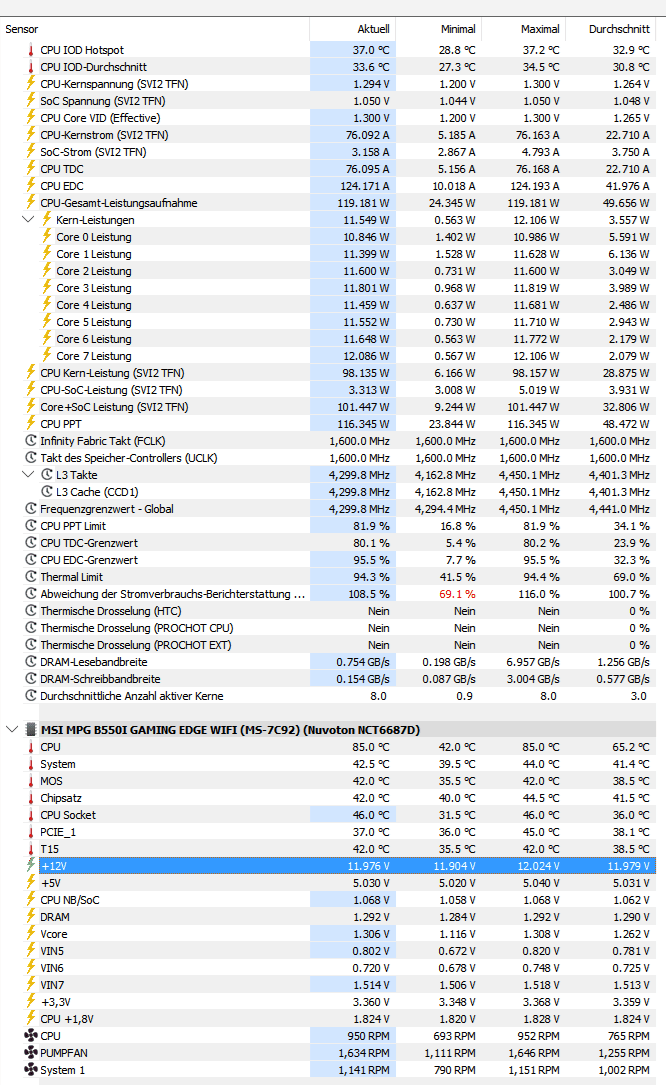Select the Chipsatz temperature row
Image resolution: width=666 pixels, height=1085 pixels.
click(x=328, y=798)
